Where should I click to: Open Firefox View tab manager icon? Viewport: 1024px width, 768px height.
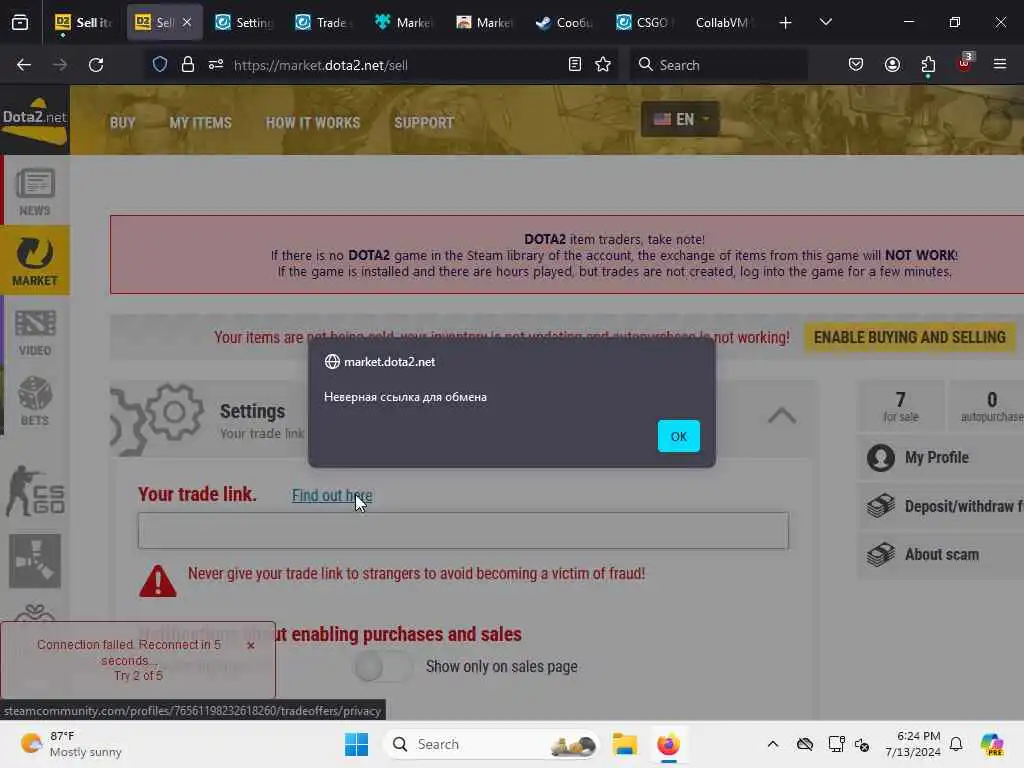20,23
